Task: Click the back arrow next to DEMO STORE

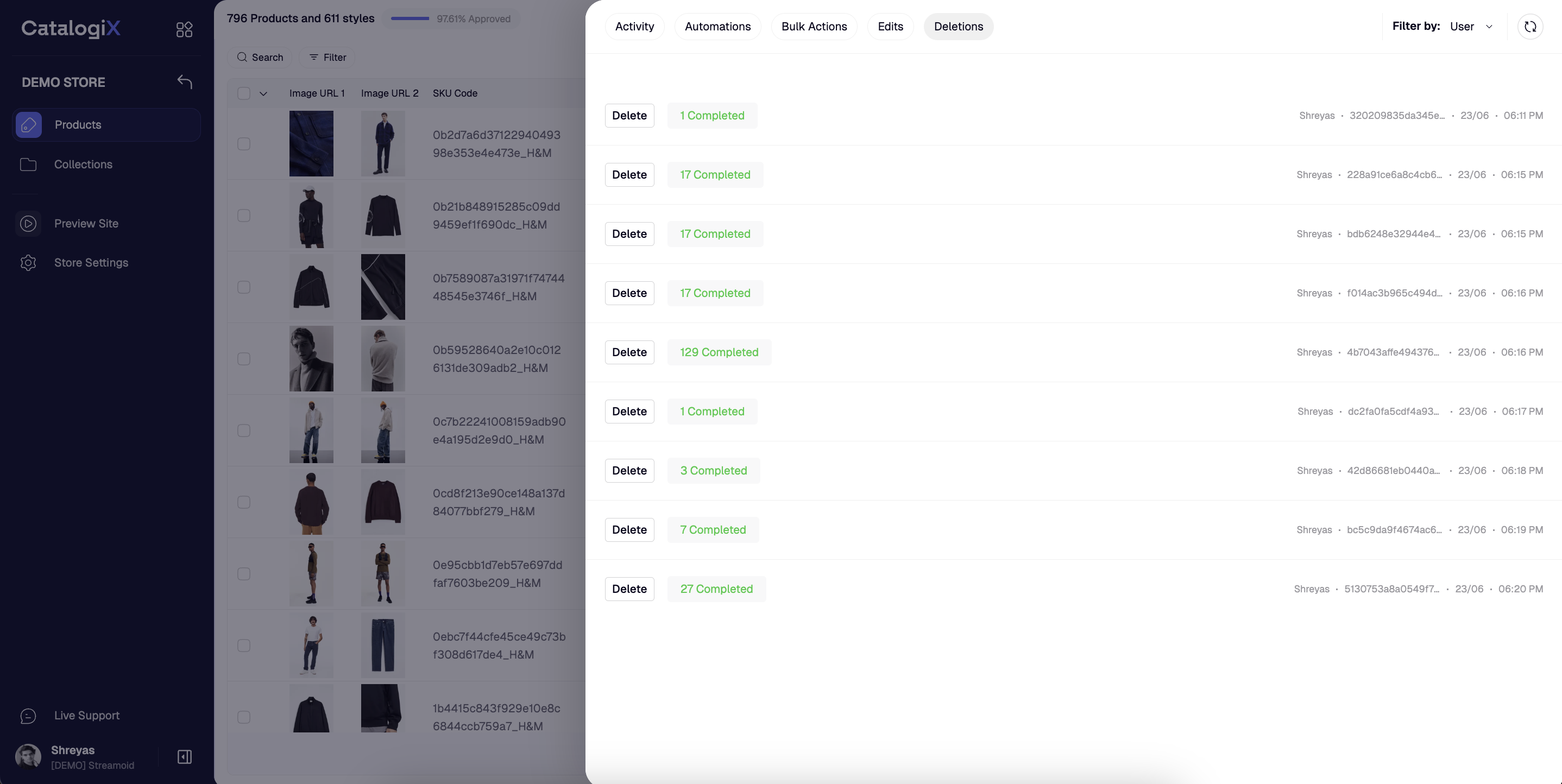Action: tap(184, 82)
